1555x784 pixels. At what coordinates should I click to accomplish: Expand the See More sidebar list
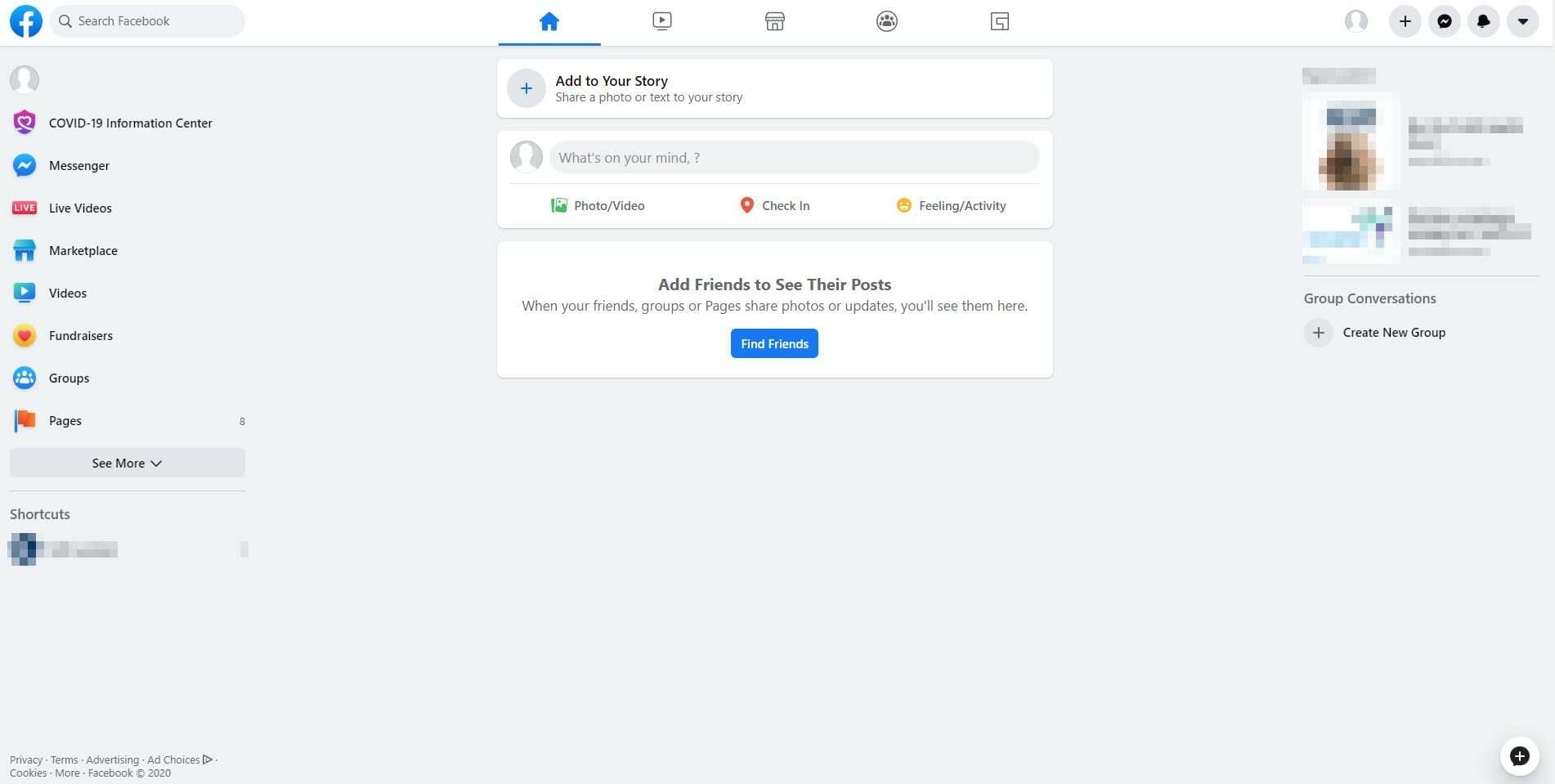tap(127, 463)
